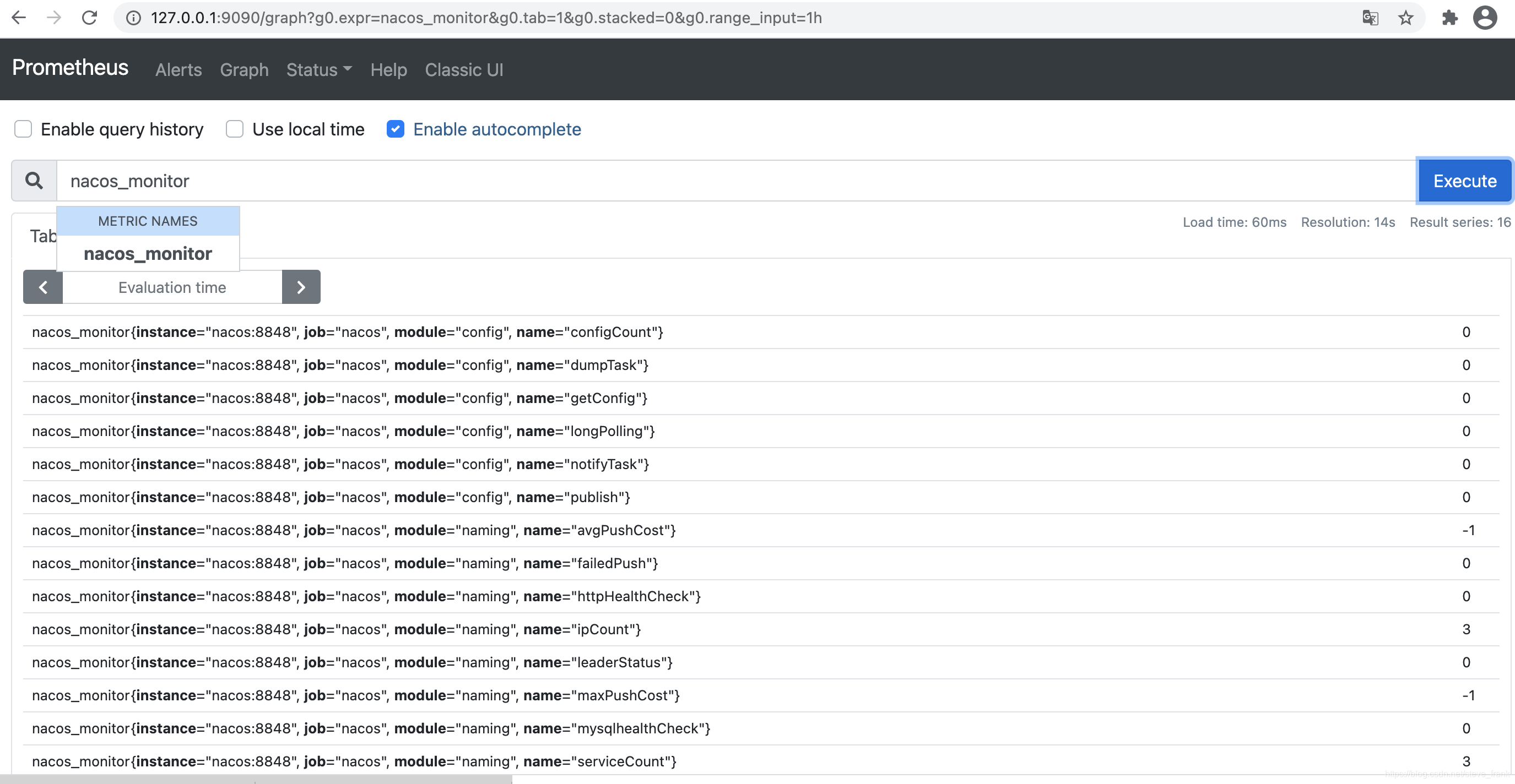
Task: Open the browser extensions puzzle icon
Action: coord(1450,18)
